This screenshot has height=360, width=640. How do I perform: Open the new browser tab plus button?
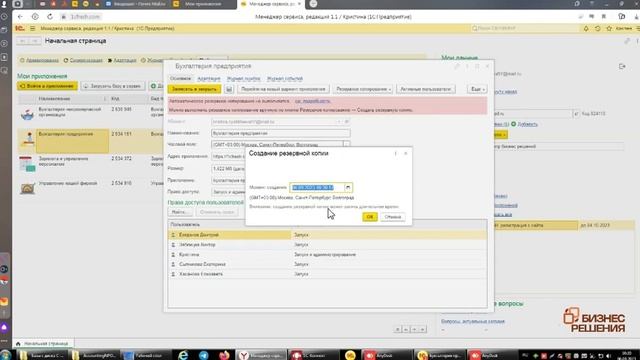pyautogui.click(x=313, y=4)
